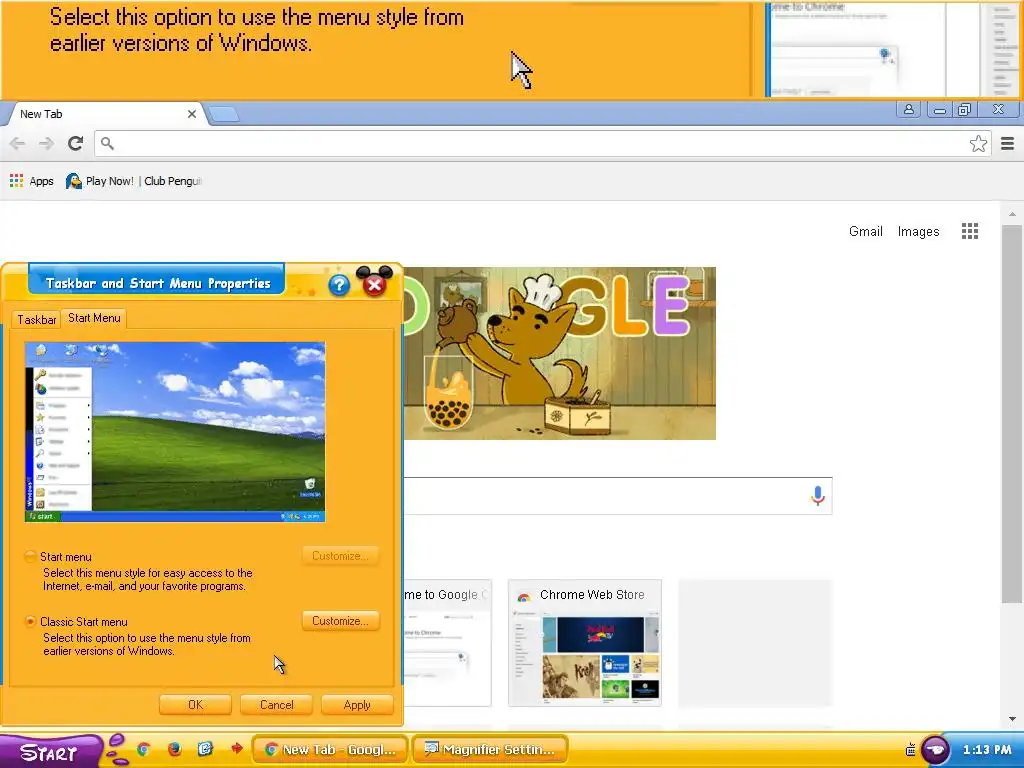This screenshot has width=1024, height=768.
Task: Click the Start button on the taskbar
Action: [x=50, y=751]
